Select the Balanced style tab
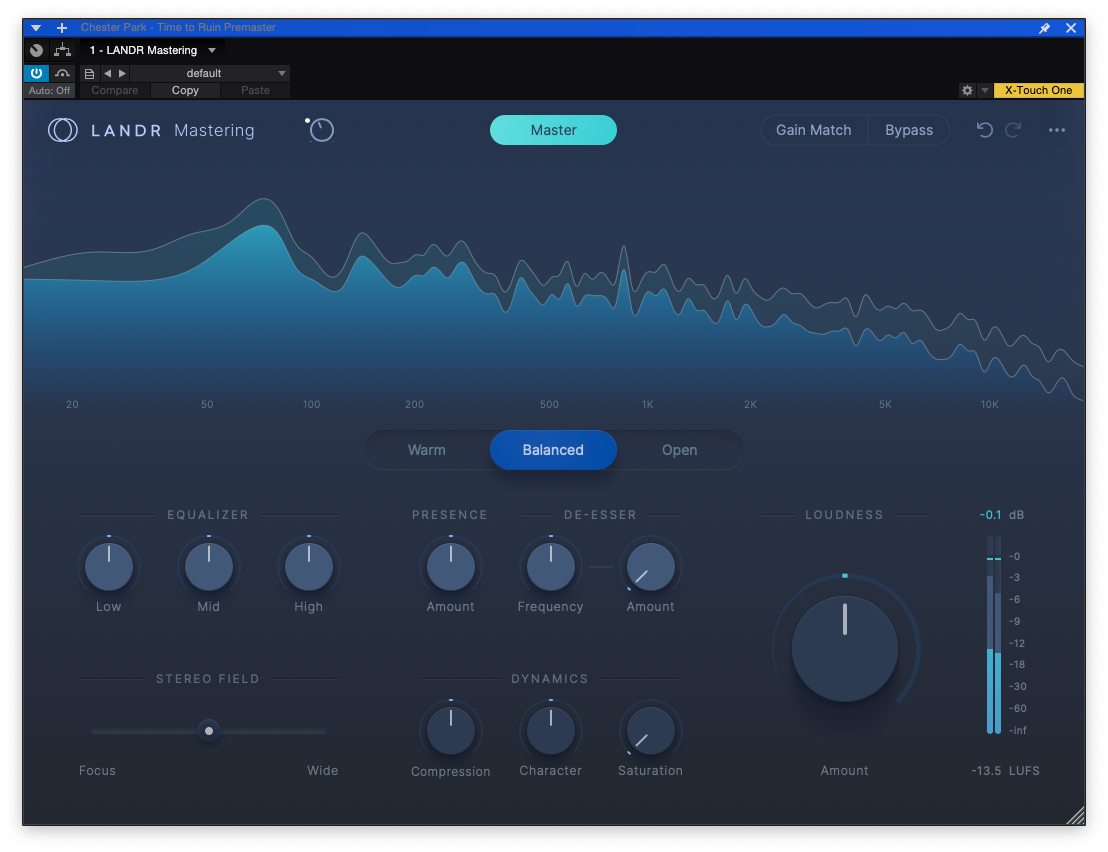 coord(553,450)
